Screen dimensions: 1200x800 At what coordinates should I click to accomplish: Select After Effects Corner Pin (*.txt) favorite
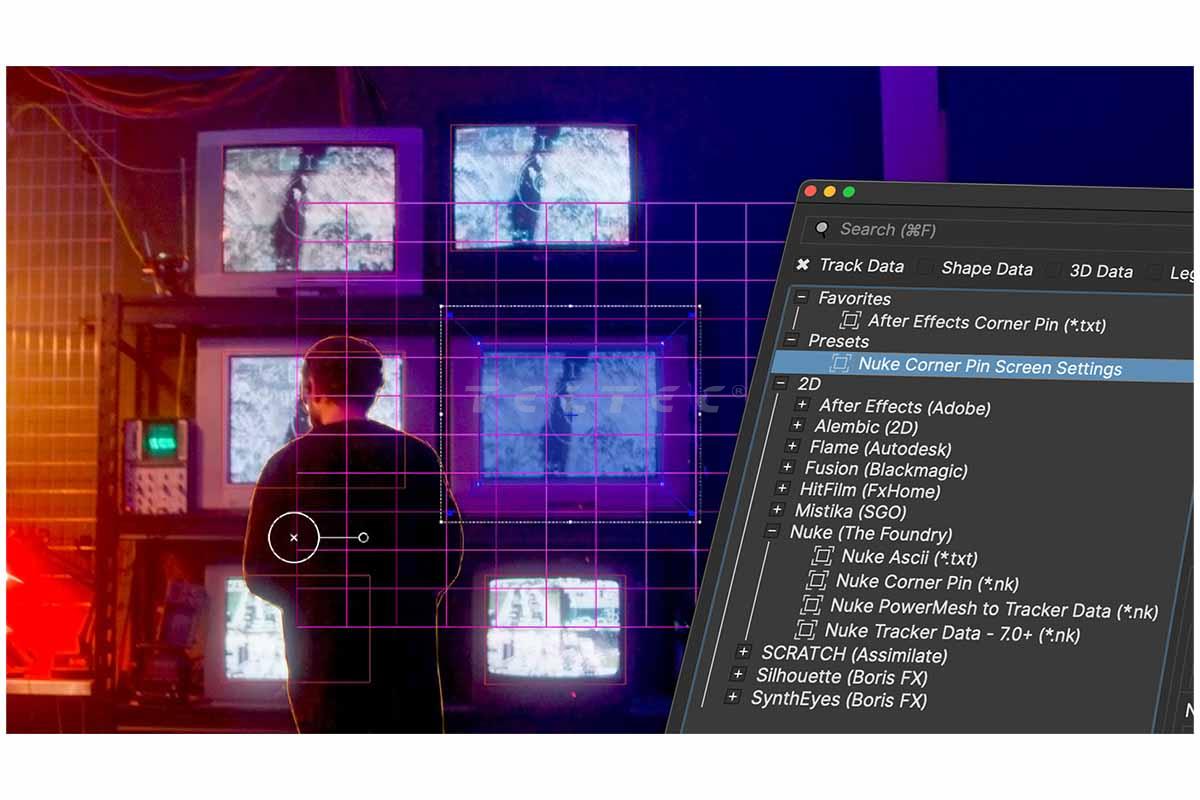[986, 323]
